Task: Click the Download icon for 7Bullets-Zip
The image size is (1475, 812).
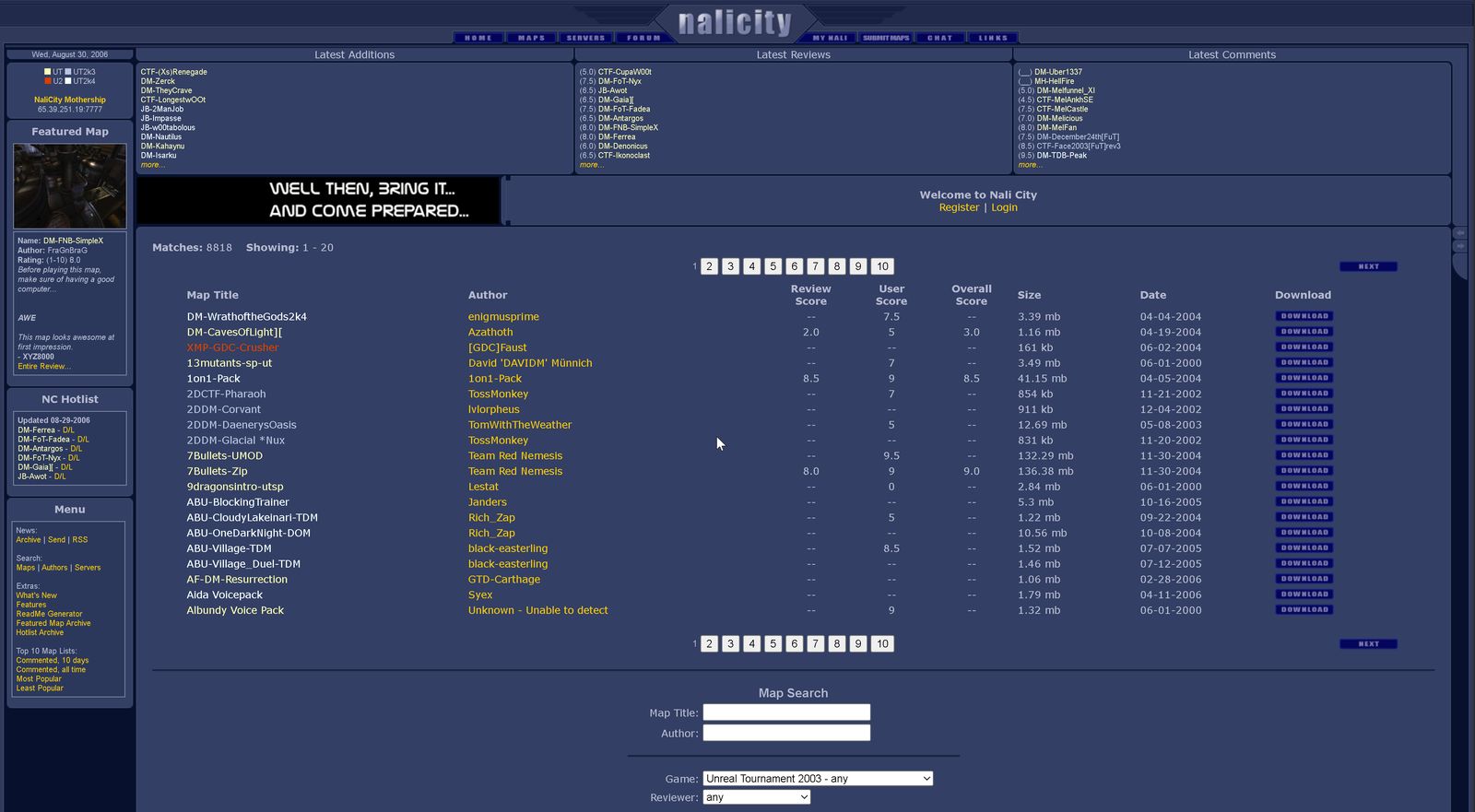Action: (x=1304, y=471)
